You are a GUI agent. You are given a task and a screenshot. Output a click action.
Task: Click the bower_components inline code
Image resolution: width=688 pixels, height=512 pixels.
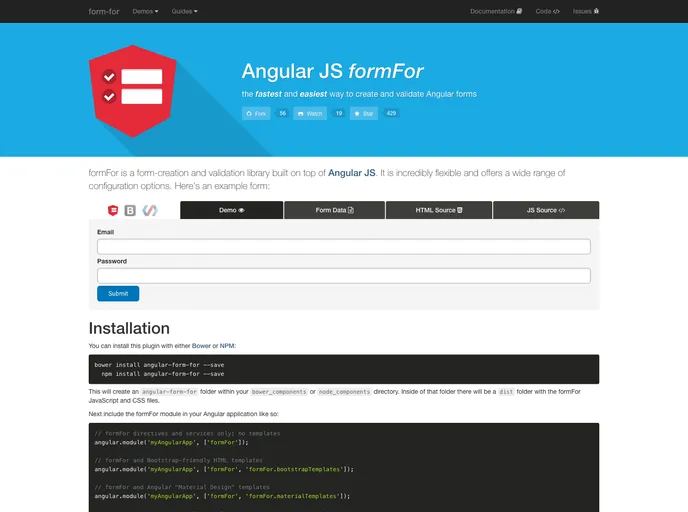[x=279, y=391]
